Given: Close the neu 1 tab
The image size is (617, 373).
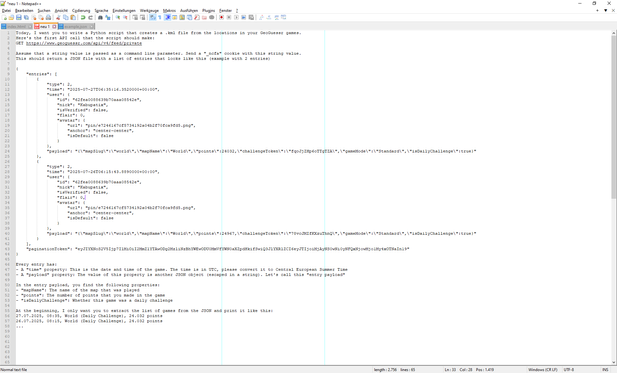Looking at the screenshot, I should point(54,26).
